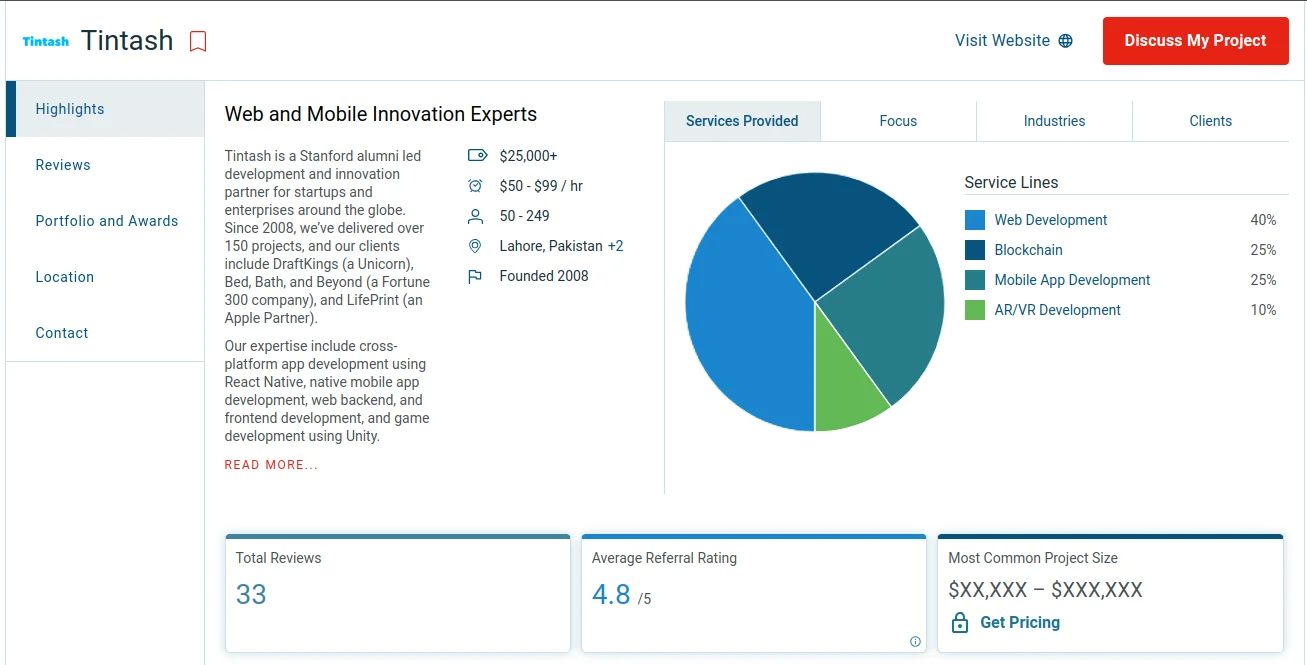Open the Services Provided tab
The image size is (1307, 665).
click(x=742, y=121)
